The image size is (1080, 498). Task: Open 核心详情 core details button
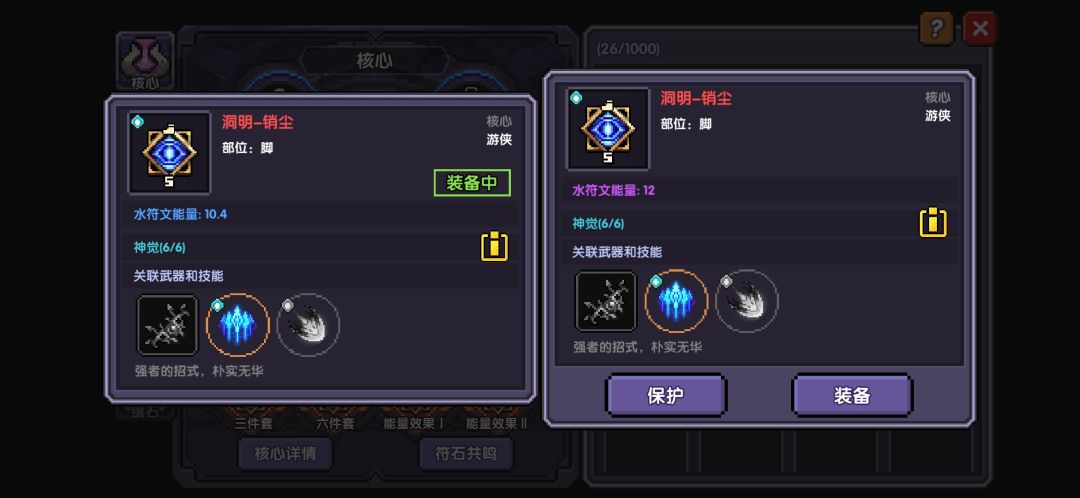(x=285, y=454)
